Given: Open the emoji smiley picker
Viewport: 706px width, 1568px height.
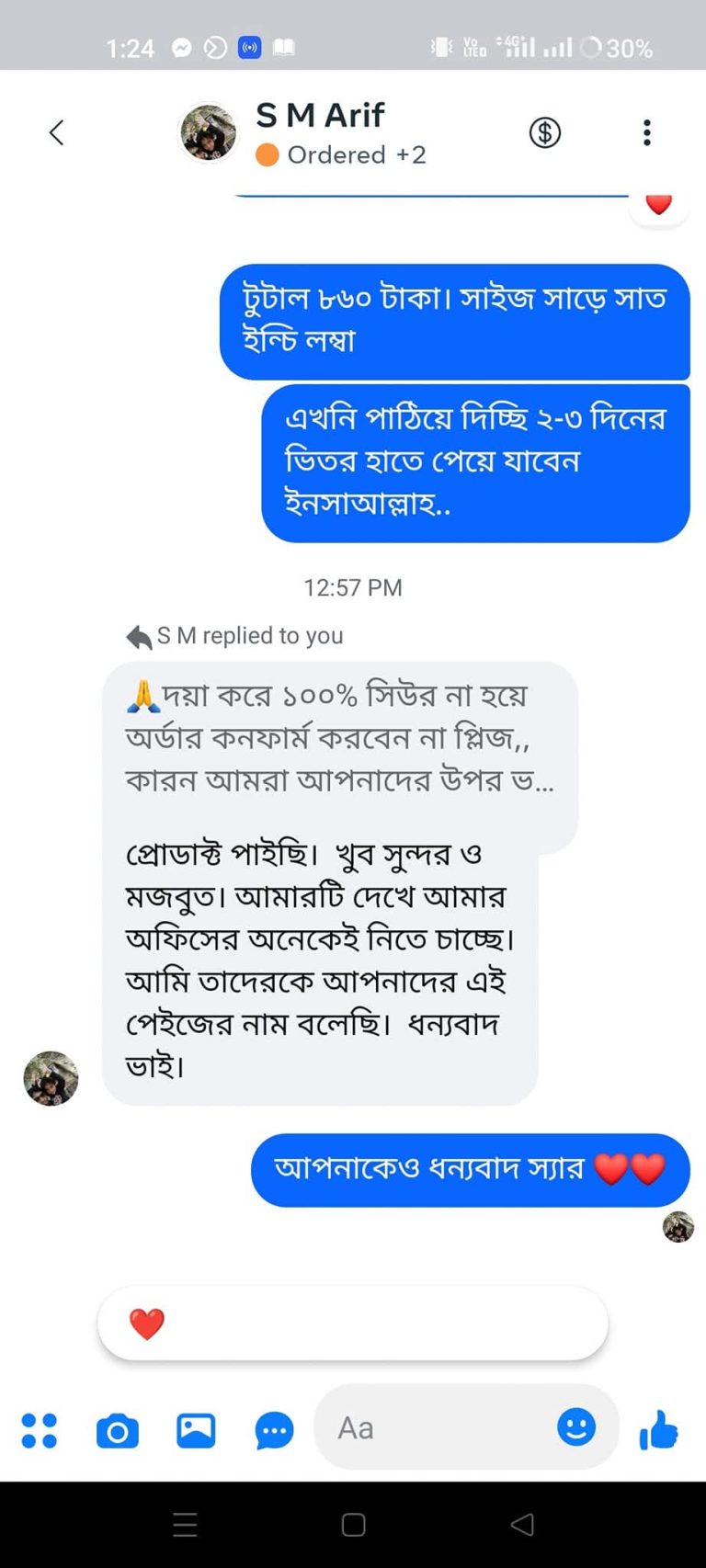Looking at the screenshot, I should point(576,1427).
